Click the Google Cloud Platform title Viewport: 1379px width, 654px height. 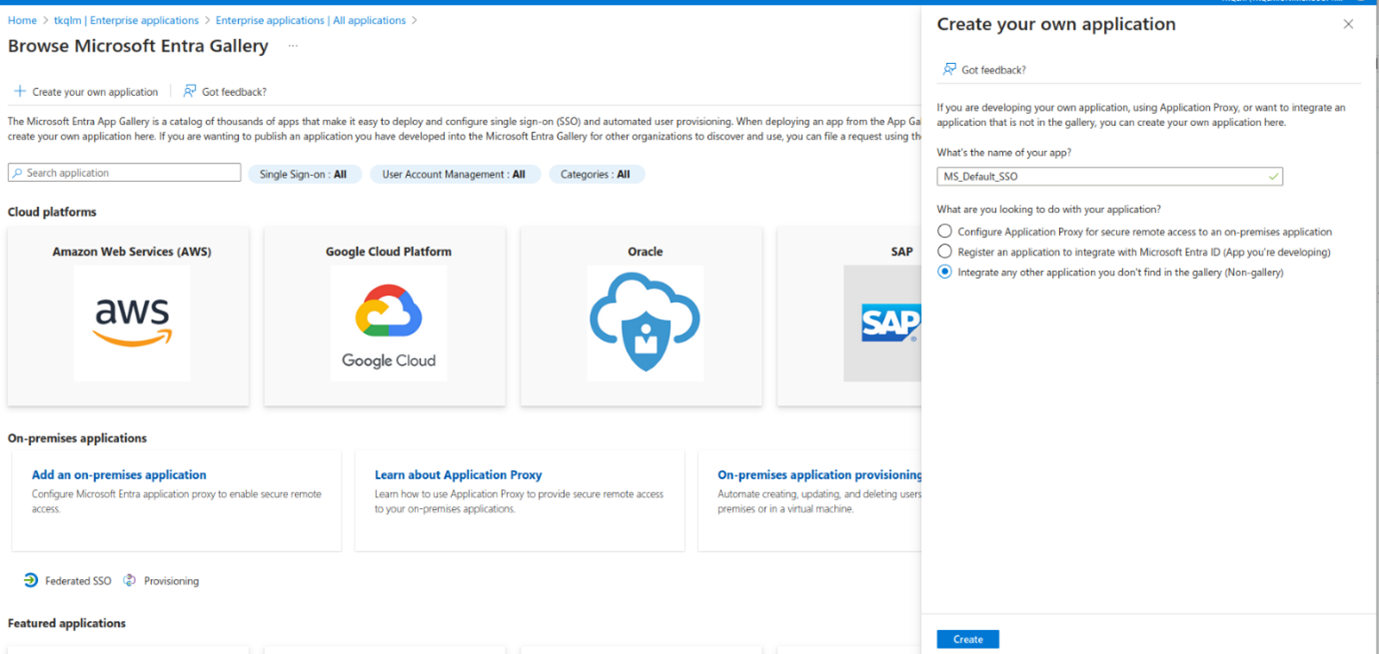(389, 252)
